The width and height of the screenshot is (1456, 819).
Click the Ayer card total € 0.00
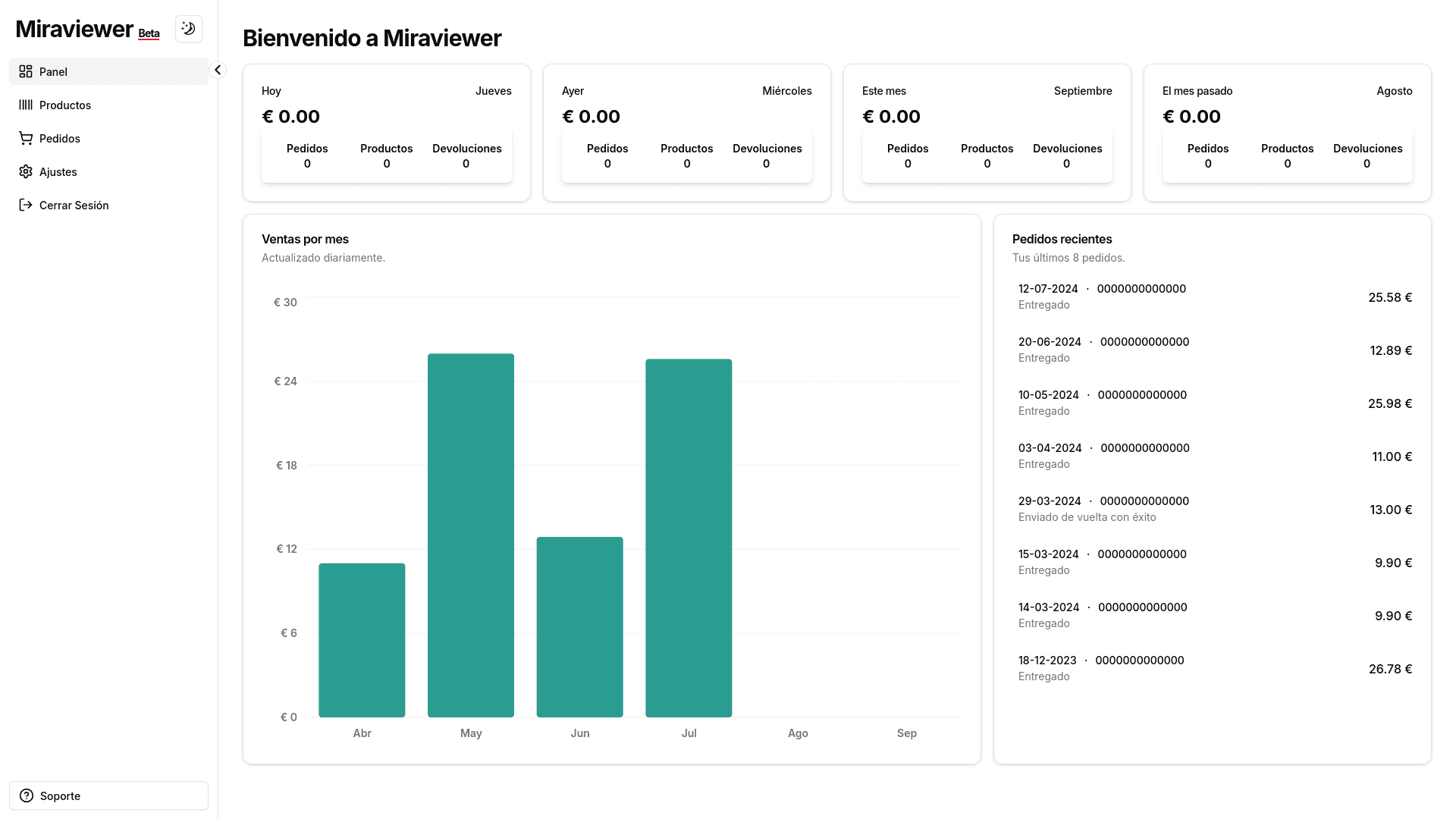(591, 117)
